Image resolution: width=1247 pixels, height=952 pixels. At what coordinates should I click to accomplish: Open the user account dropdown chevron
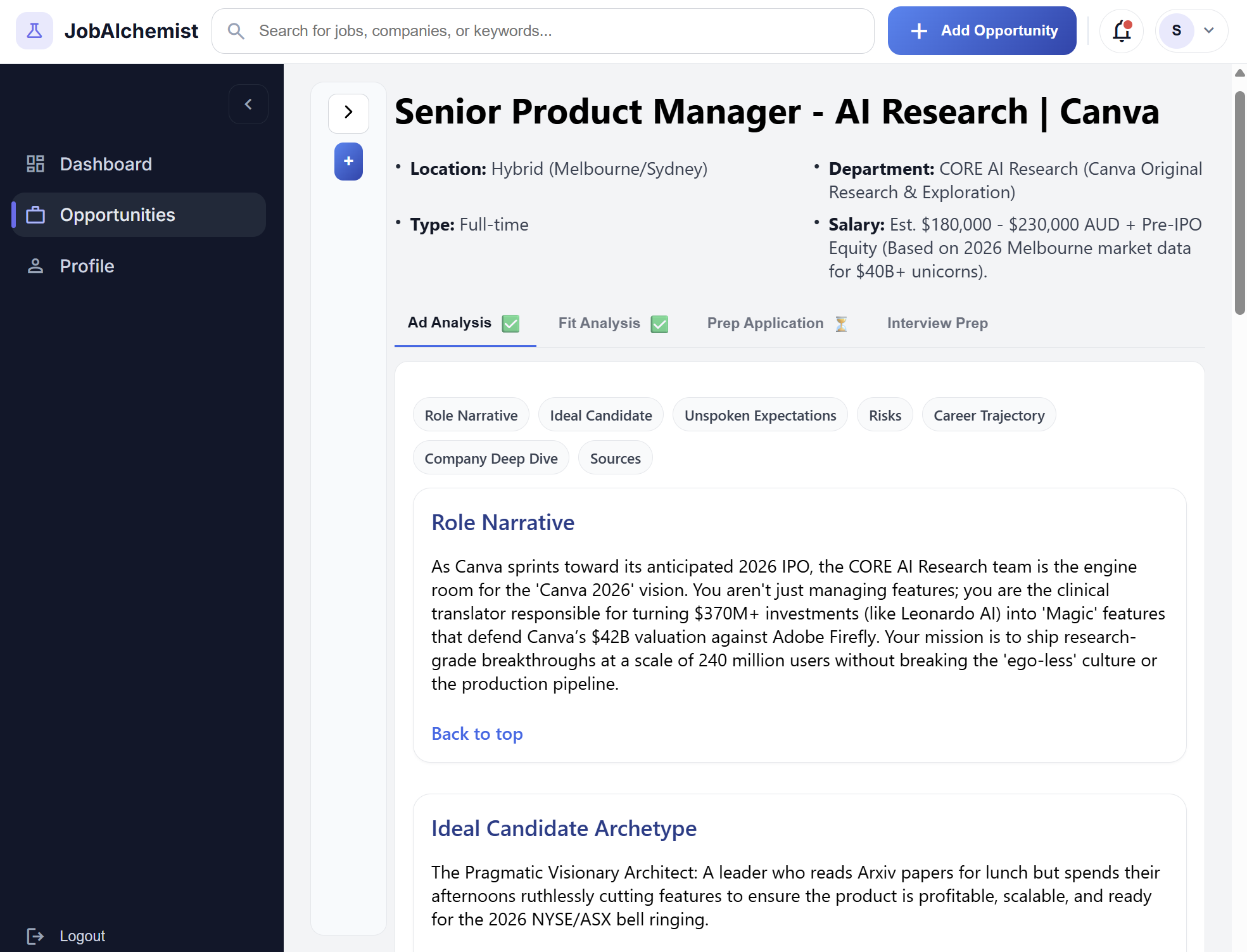(x=1209, y=30)
